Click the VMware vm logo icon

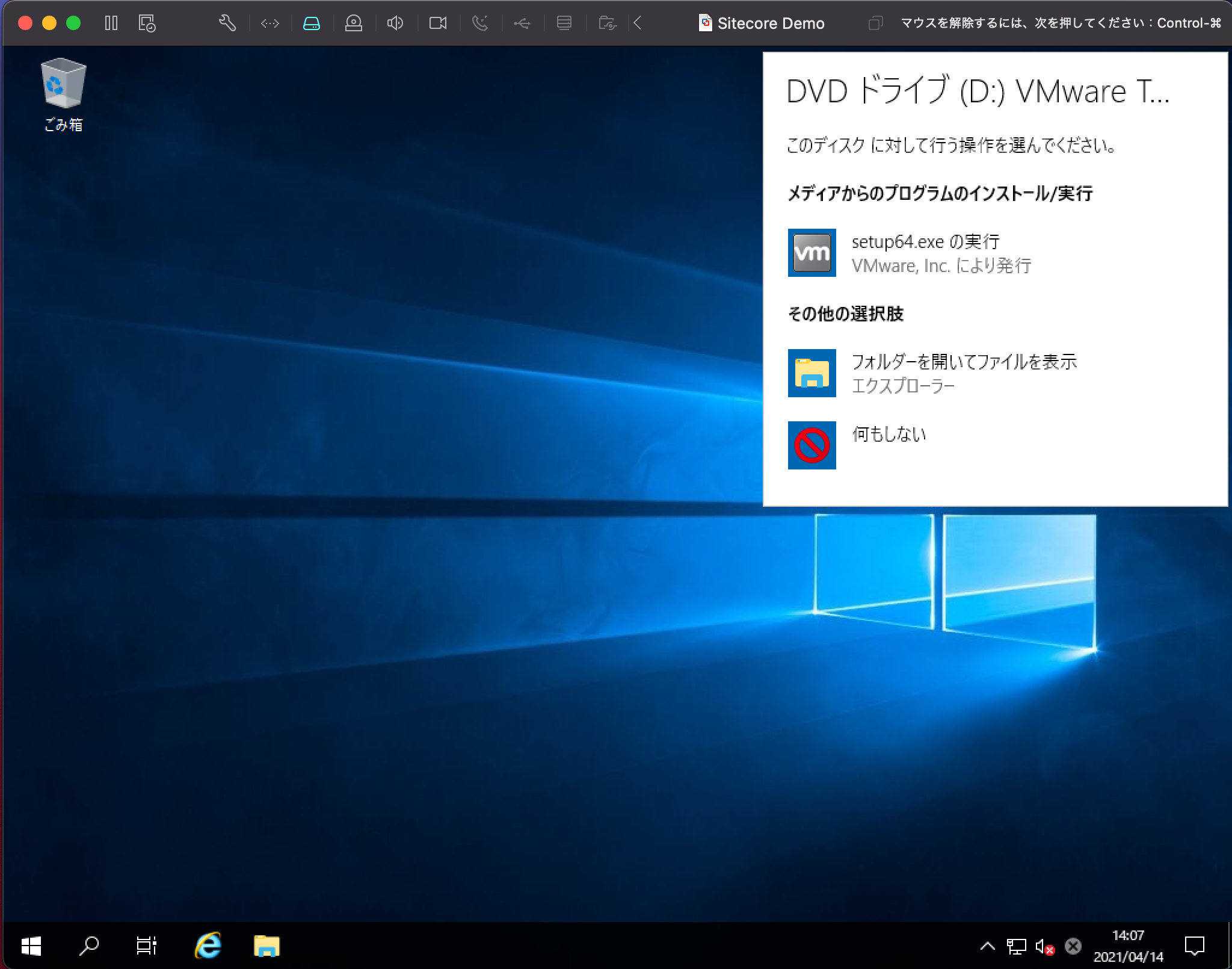(812, 253)
